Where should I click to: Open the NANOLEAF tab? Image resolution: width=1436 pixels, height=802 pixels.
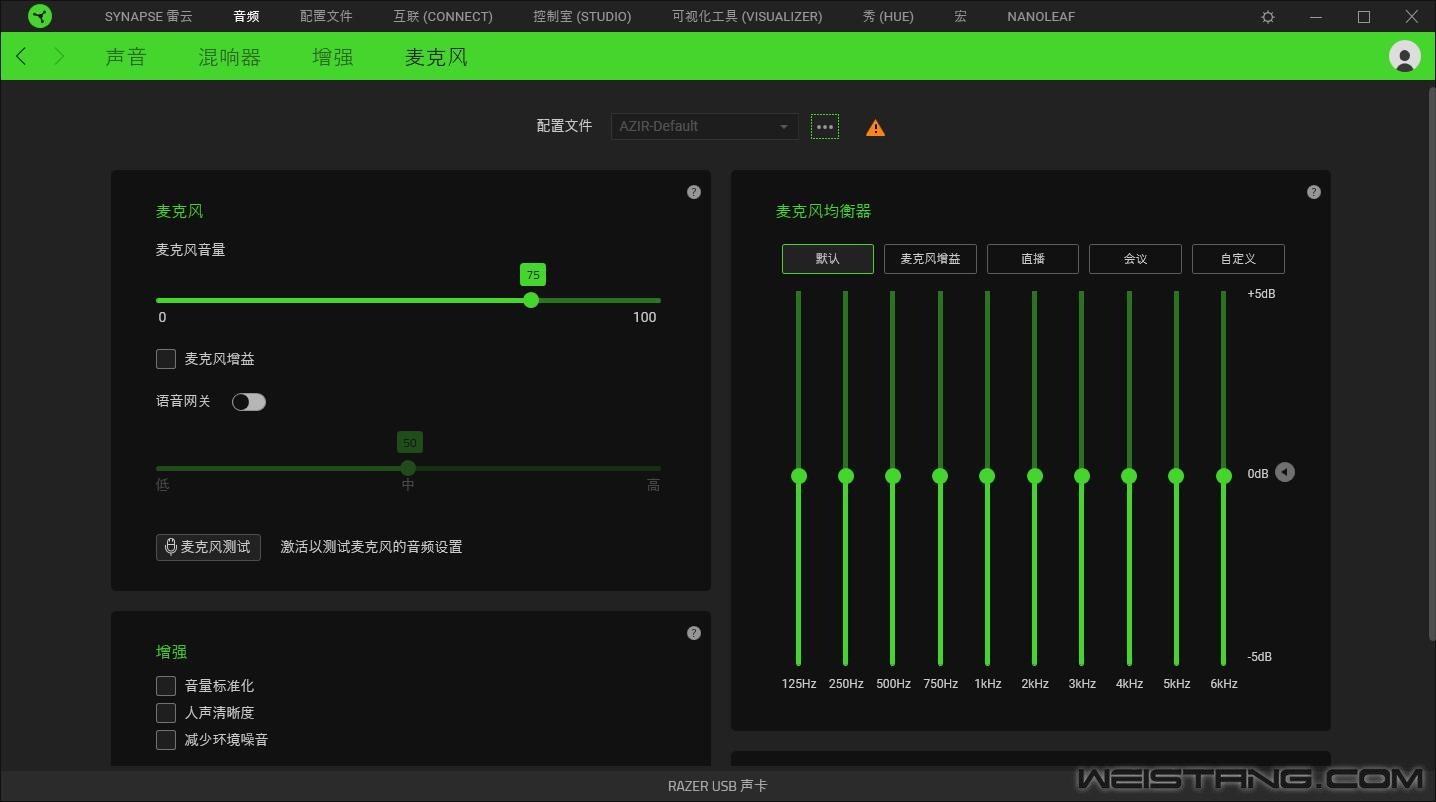coord(1041,17)
